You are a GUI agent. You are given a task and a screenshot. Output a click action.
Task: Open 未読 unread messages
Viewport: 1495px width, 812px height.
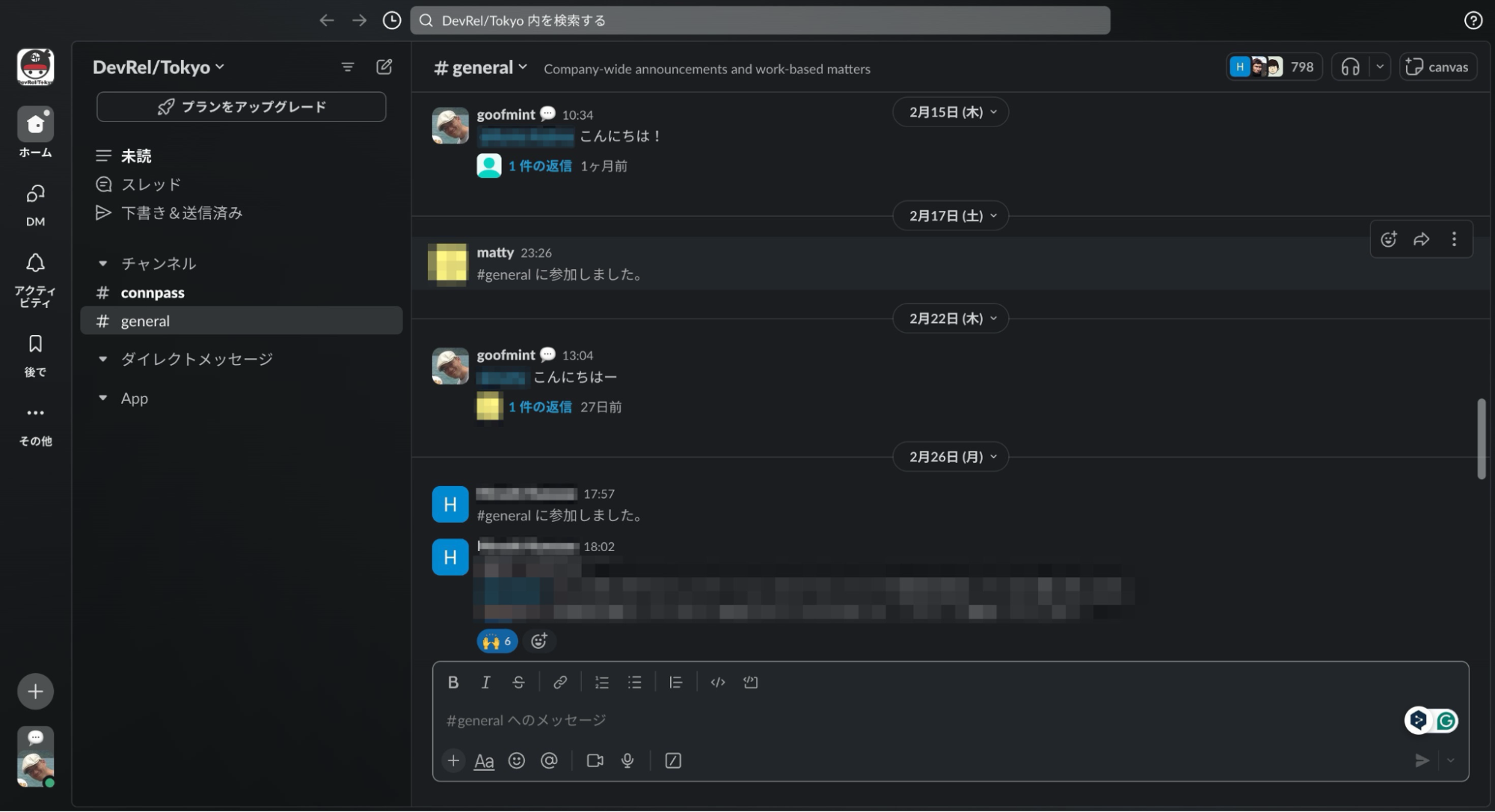click(241, 156)
